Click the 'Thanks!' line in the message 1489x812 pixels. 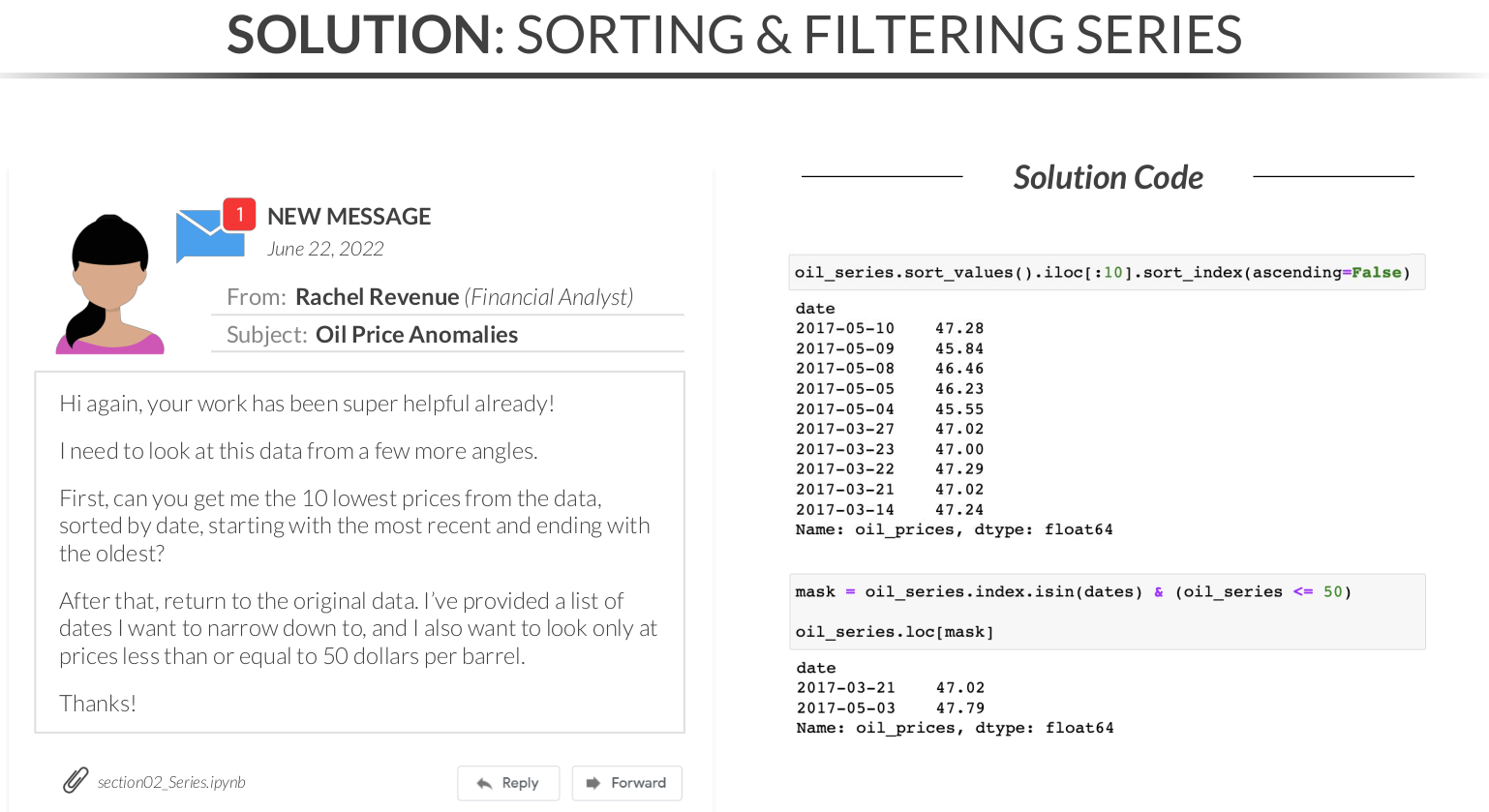click(x=98, y=704)
